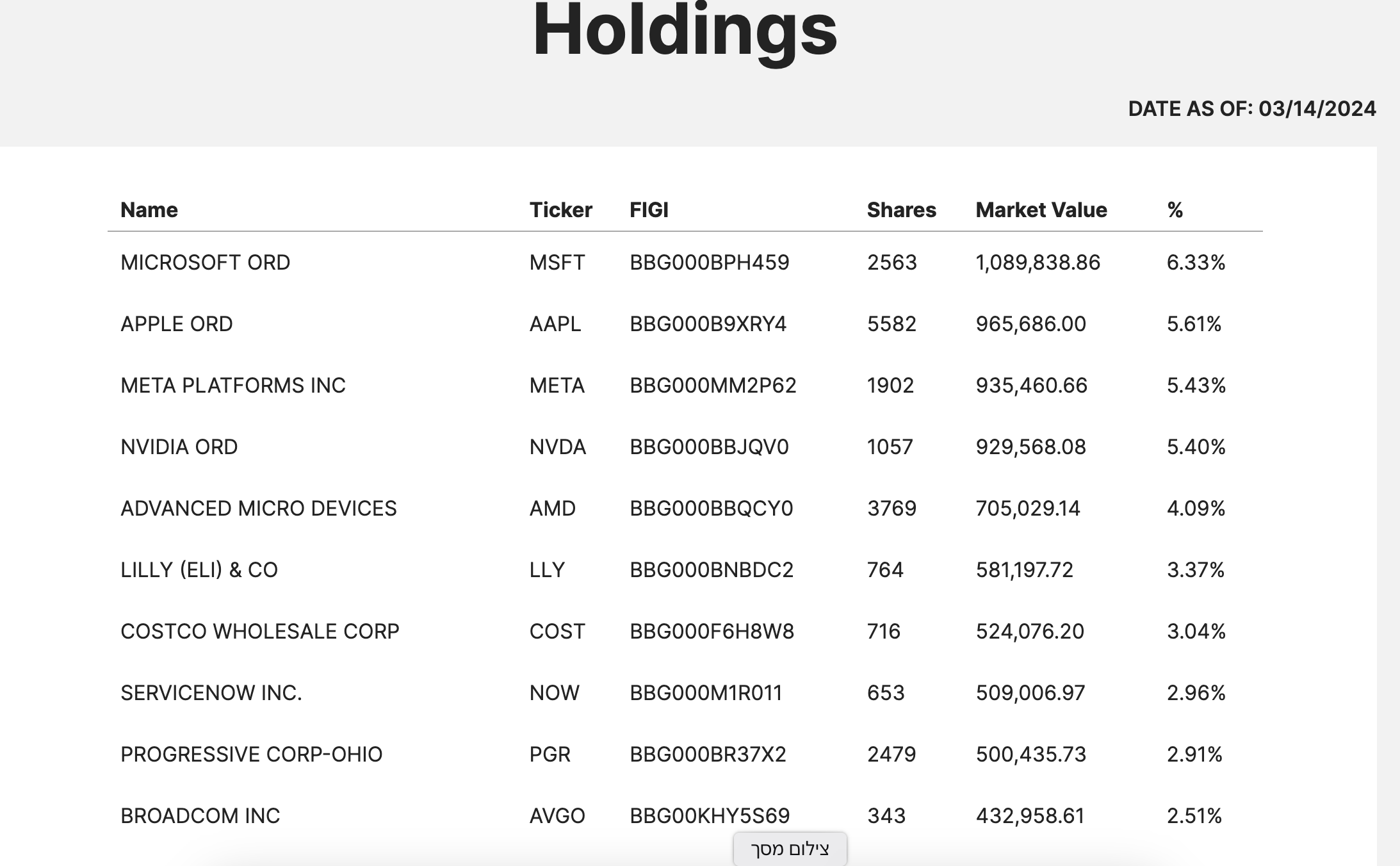1400x866 pixels.
Task: Click the DATE AS OF: 03/14/2024 label
Action: [1252, 109]
